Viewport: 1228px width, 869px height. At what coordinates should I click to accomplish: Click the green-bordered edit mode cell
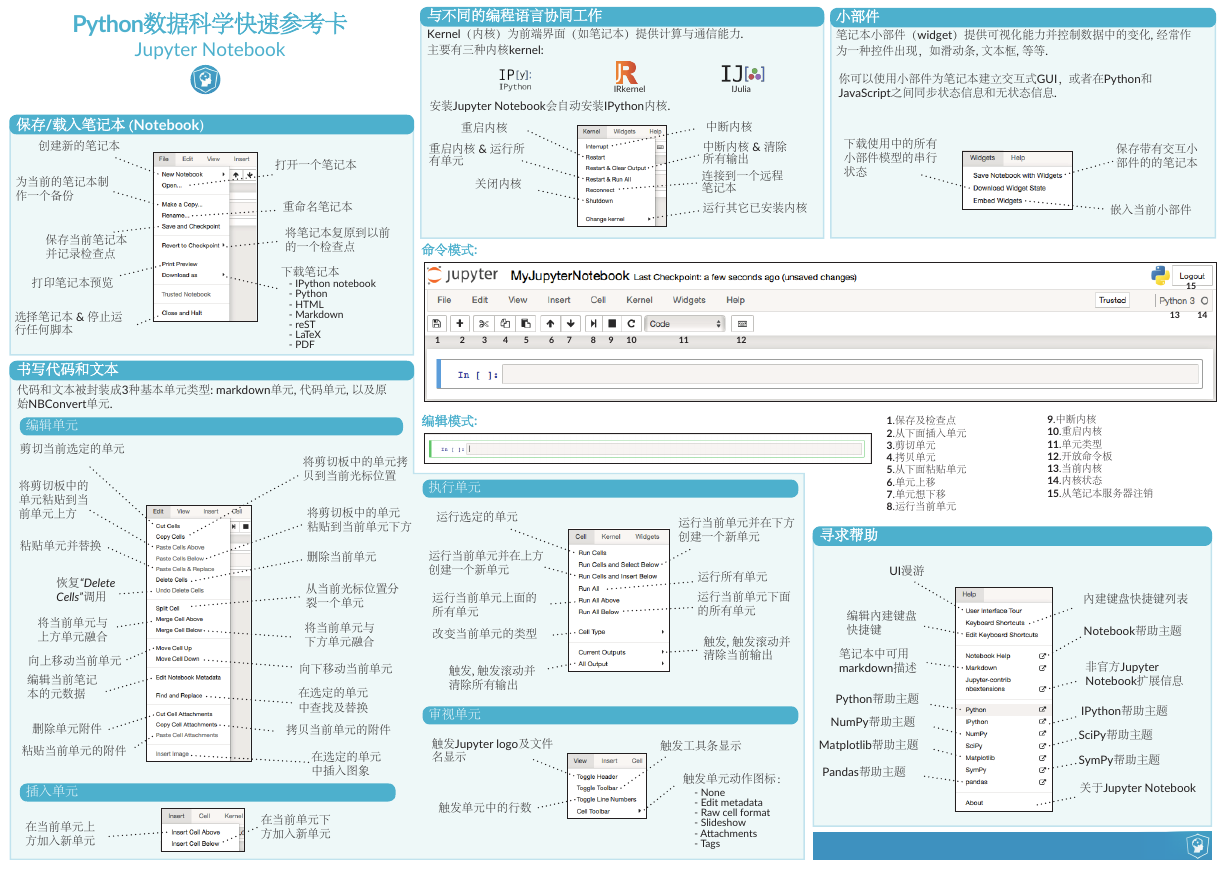[x=646, y=448]
